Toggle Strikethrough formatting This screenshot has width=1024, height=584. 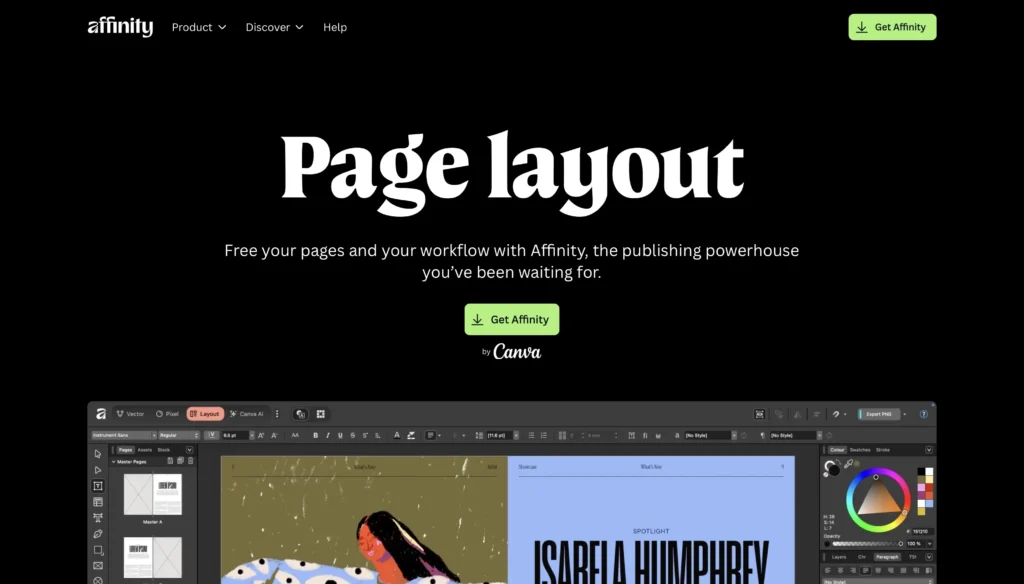pyautogui.click(x=353, y=435)
